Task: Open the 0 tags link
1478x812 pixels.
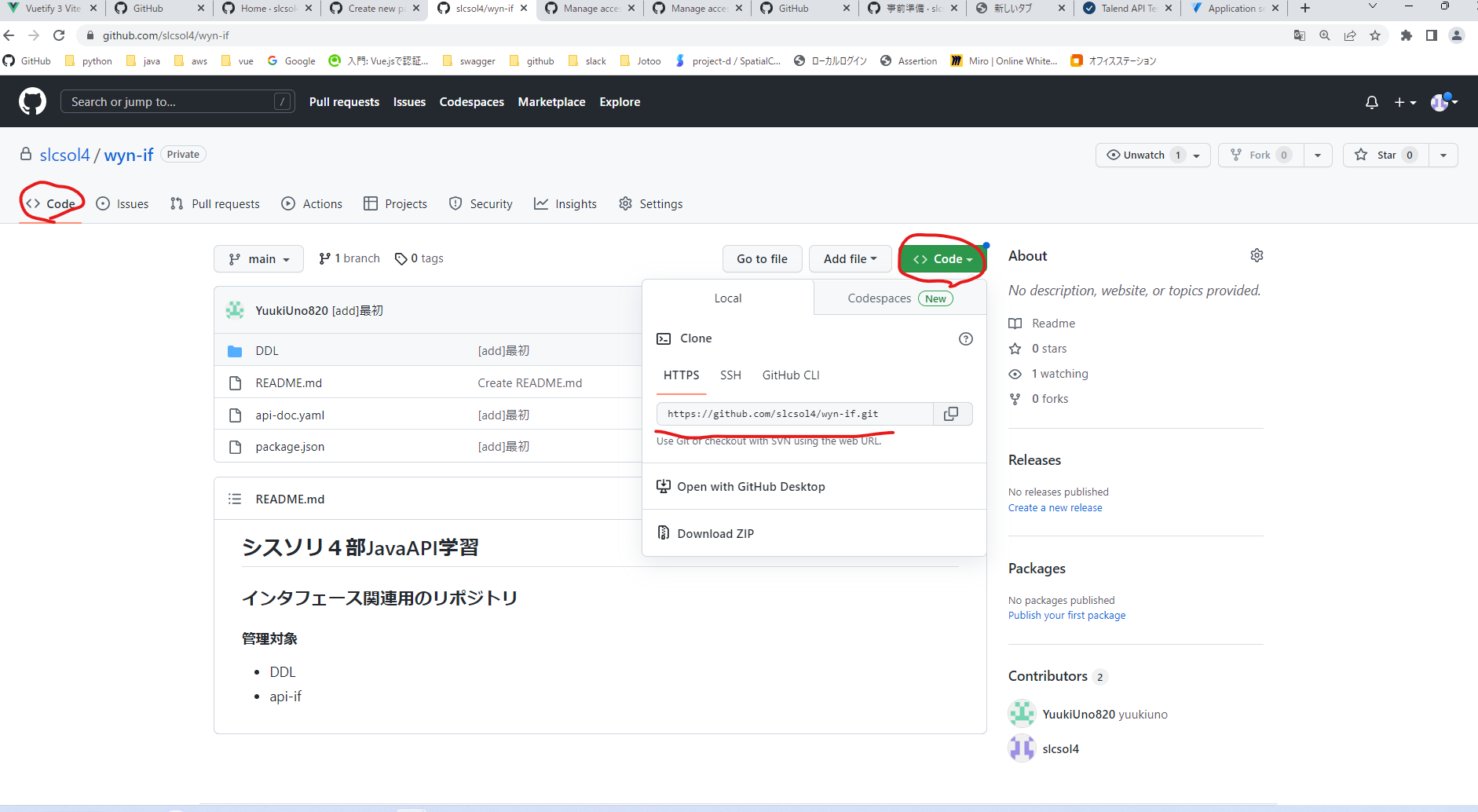Action: 419,258
